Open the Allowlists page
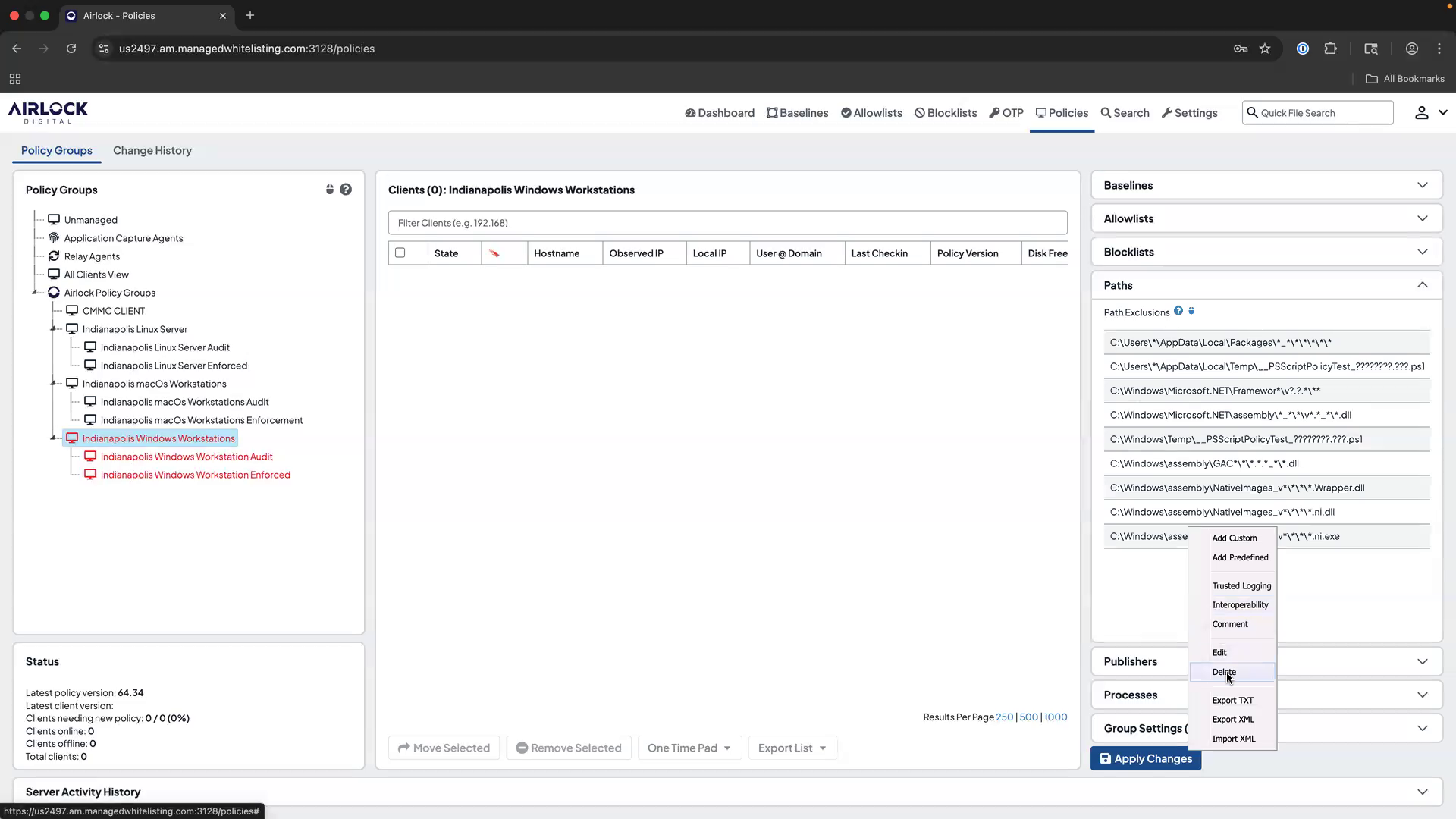The image size is (1456, 819). pyautogui.click(x=871, y=112)
